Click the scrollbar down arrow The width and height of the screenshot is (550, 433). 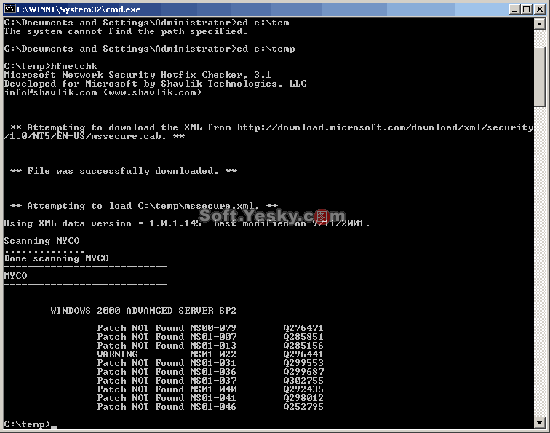point(540,422)
